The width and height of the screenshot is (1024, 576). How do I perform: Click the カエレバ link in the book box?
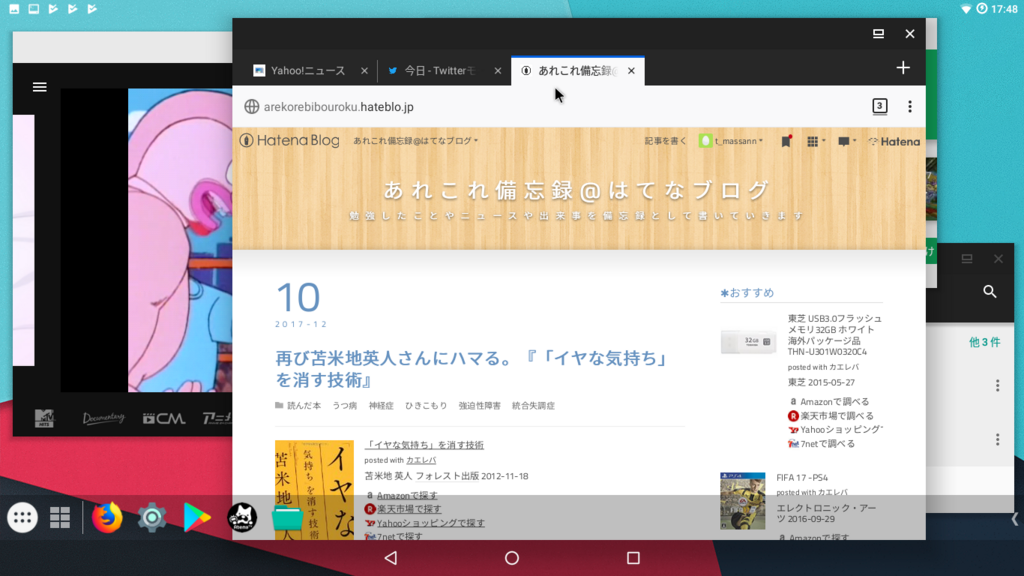(x=421, y=460)
